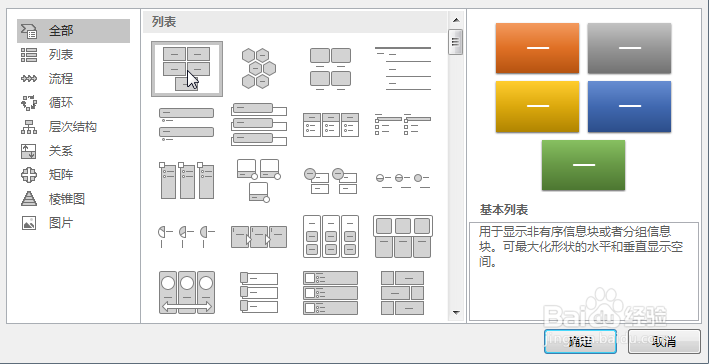
Task: Click the orange preview block
Action: coord(537,48)
